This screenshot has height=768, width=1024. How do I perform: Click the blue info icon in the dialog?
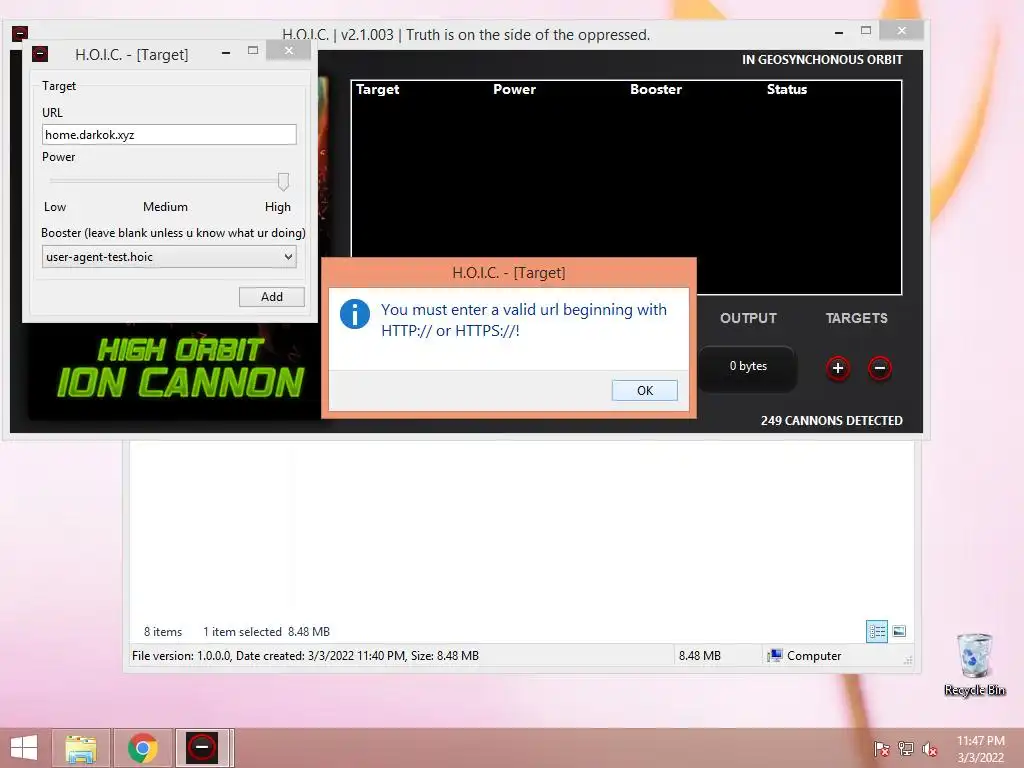click(355, 315)
